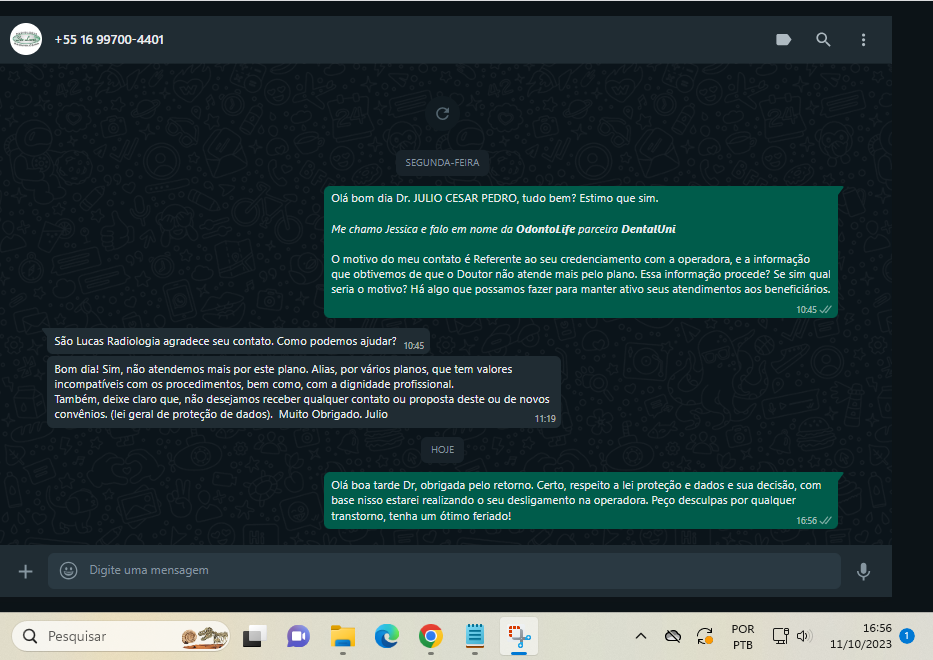The width and height of the screenshot is (933, 660).
Task: Open Task View on the taskbar
Action: (x=255, y=636)
